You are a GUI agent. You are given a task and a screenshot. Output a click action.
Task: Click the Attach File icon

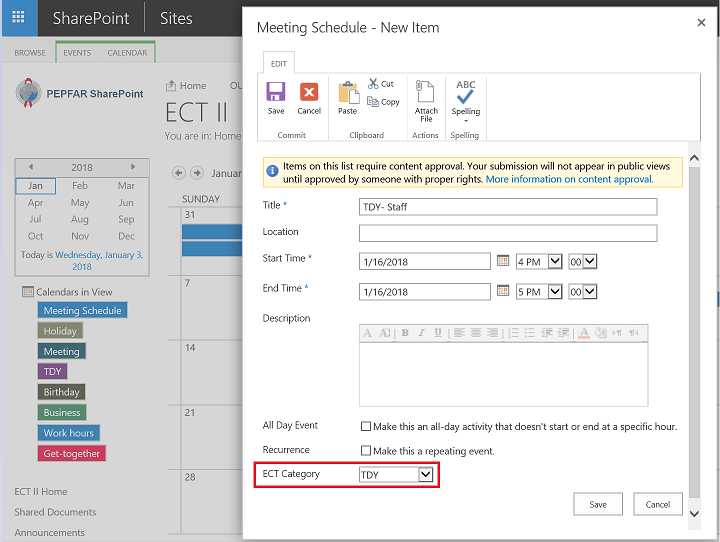point(426,101)
